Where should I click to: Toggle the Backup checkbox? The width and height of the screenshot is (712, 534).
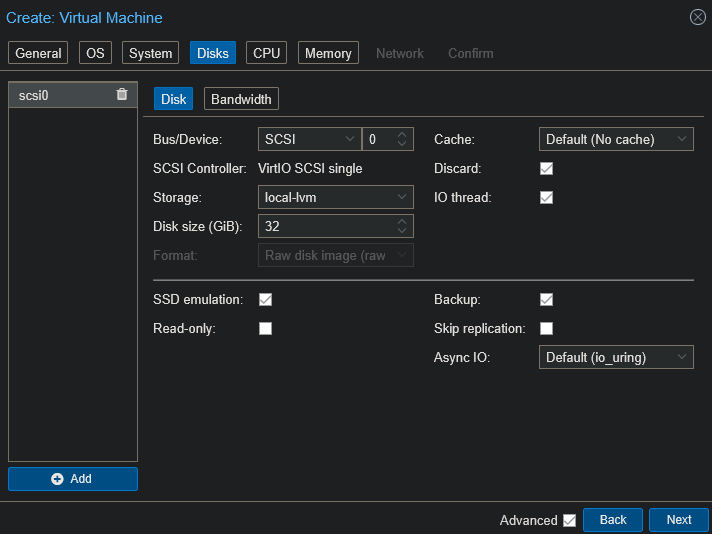pyautogui.click(x=546, y=299)
